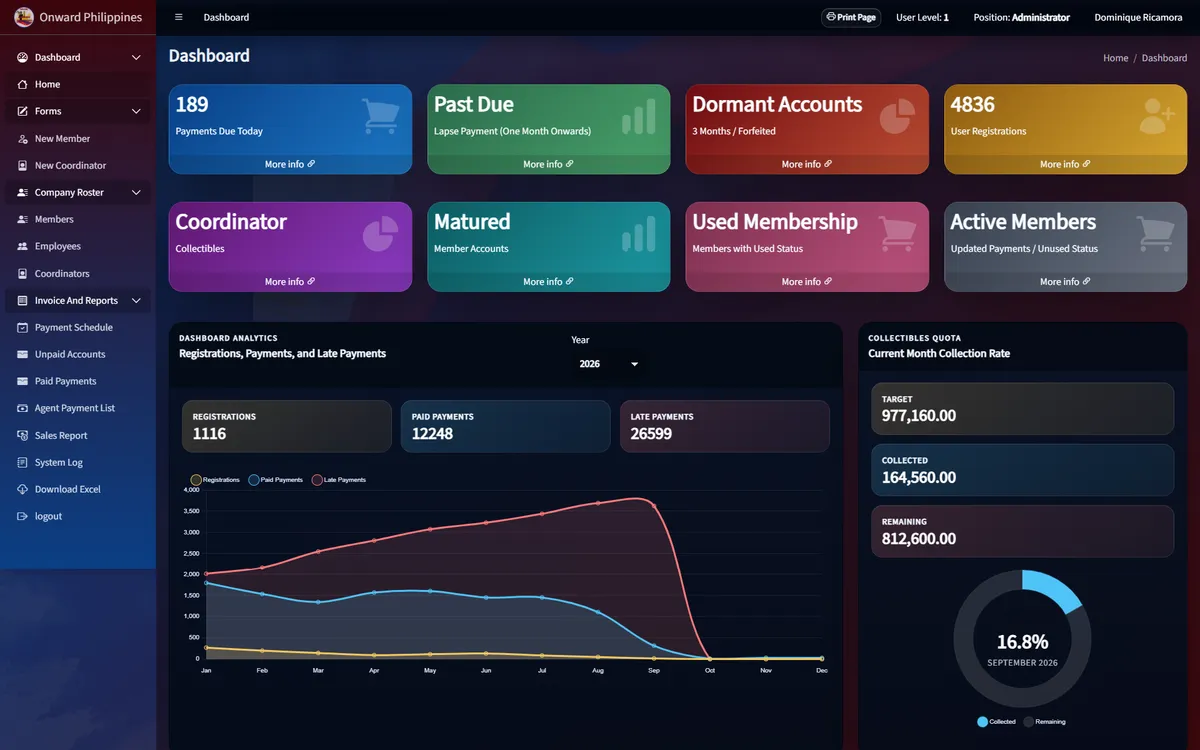Open the Members menu item
This screenshot has width=1200, height=750.
pyautogui.click(x=78, y=219)
